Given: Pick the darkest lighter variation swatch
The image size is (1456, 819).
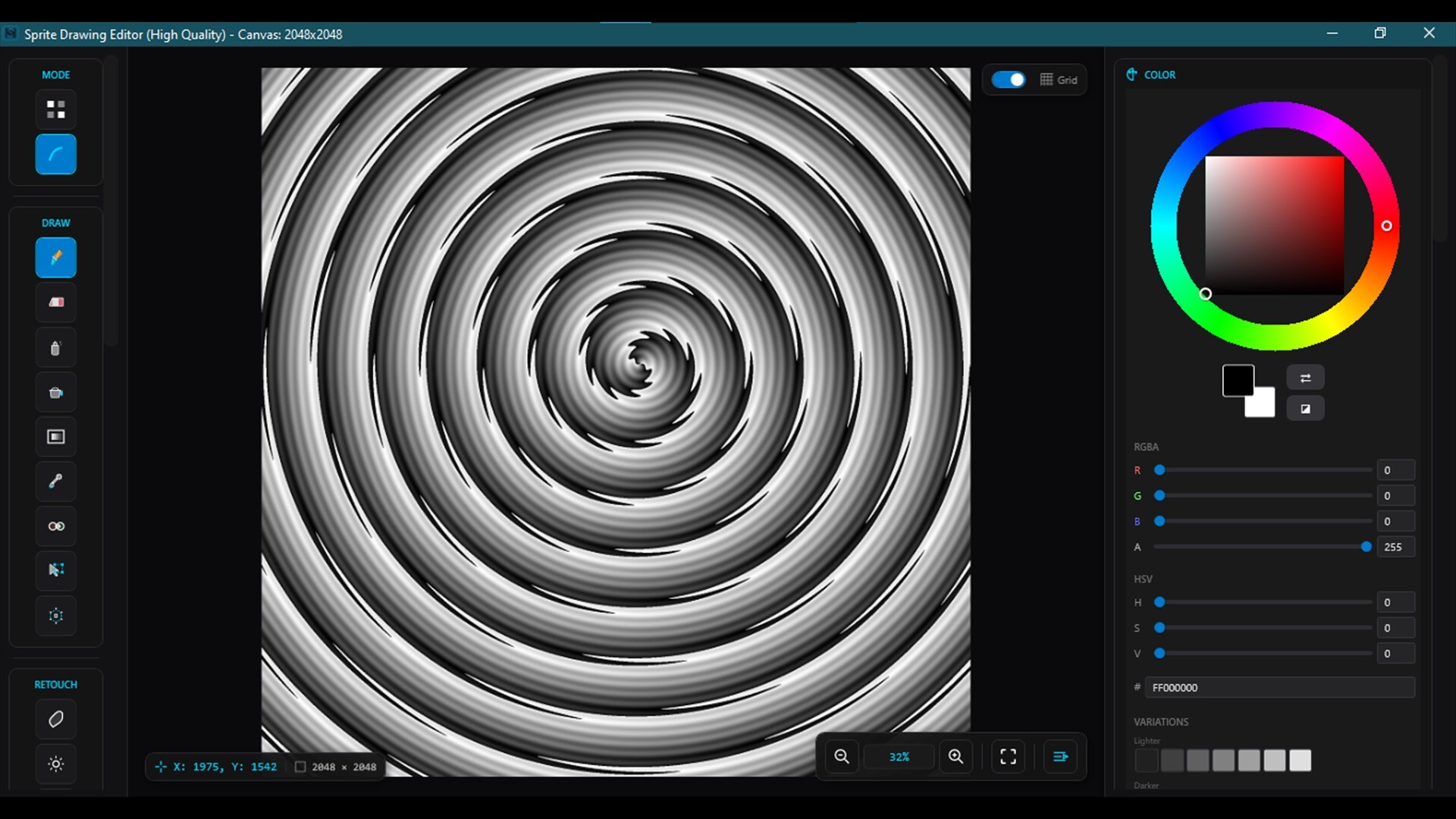Looking at the screenshot, I should pos(1147,761).
